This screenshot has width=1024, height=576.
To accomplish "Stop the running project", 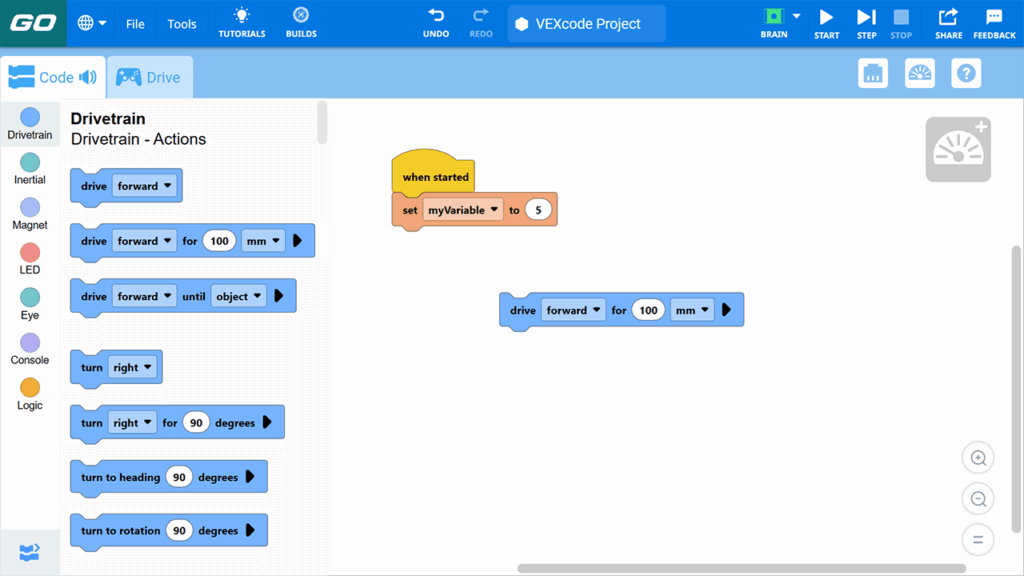I will pos(901,23).
